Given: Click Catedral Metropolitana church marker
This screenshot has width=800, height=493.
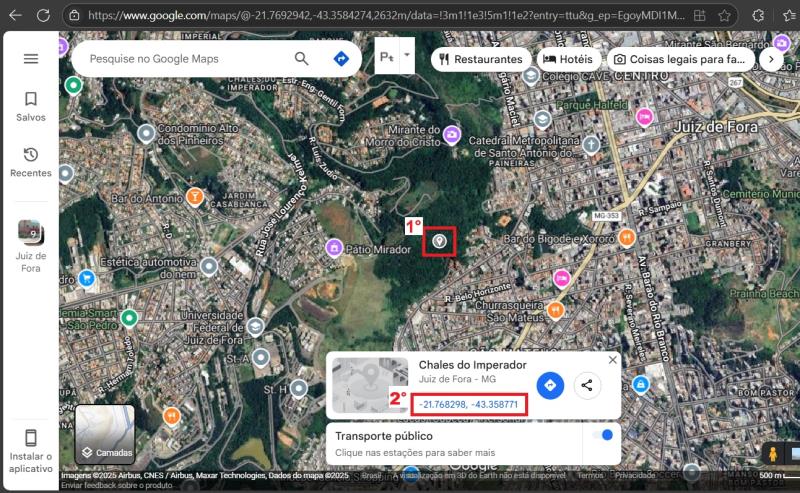Looking at the screenshot, I should [591, 145].
